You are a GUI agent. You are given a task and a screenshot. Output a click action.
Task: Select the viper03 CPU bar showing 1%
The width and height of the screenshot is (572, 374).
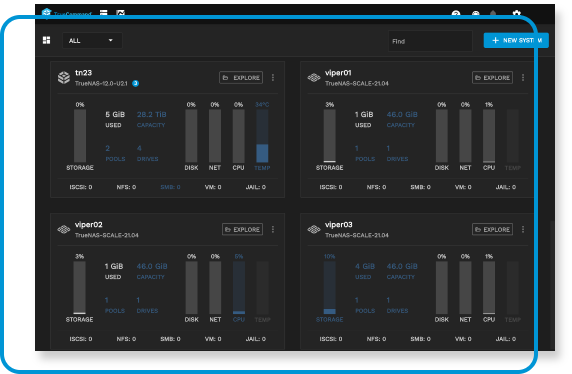click(x=489, y=288)
